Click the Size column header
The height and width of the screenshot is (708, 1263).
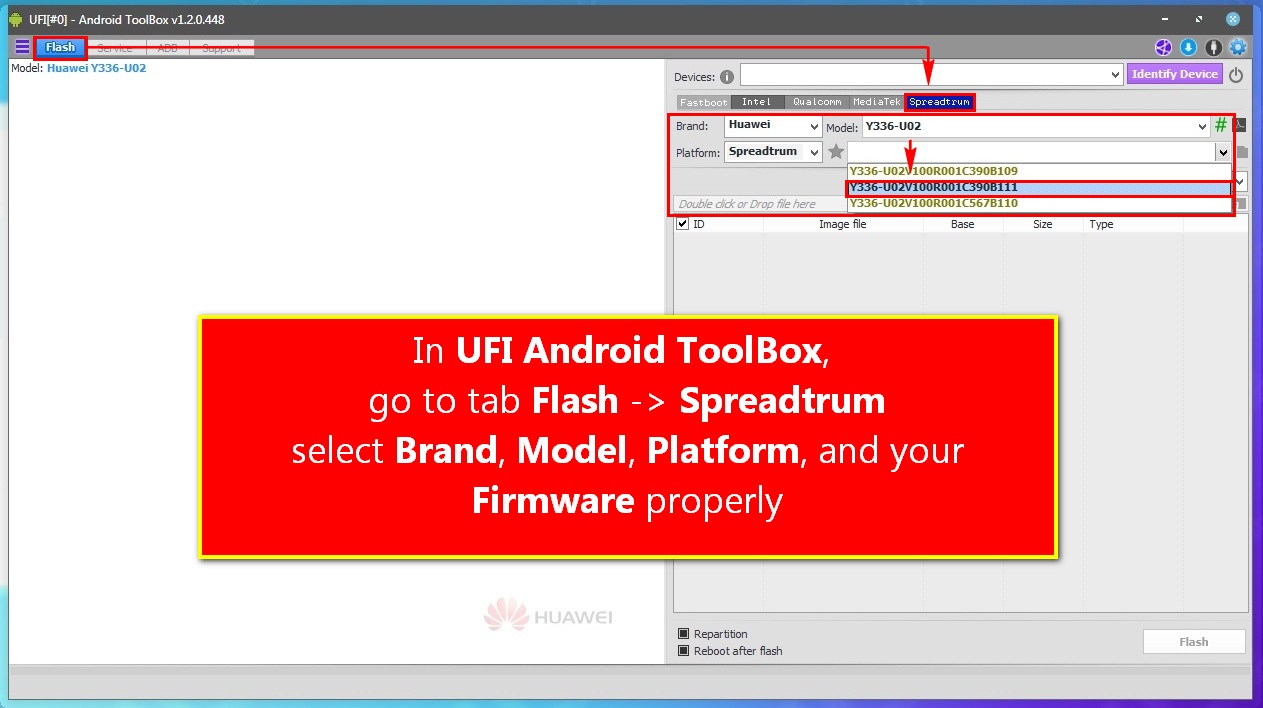[x=1043, y=224]
